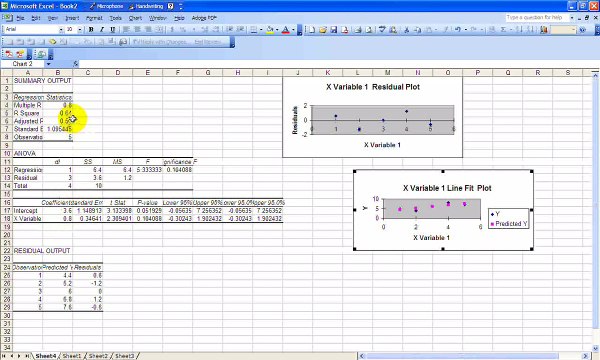Click Microphone in the language bar

coord(107,6)
